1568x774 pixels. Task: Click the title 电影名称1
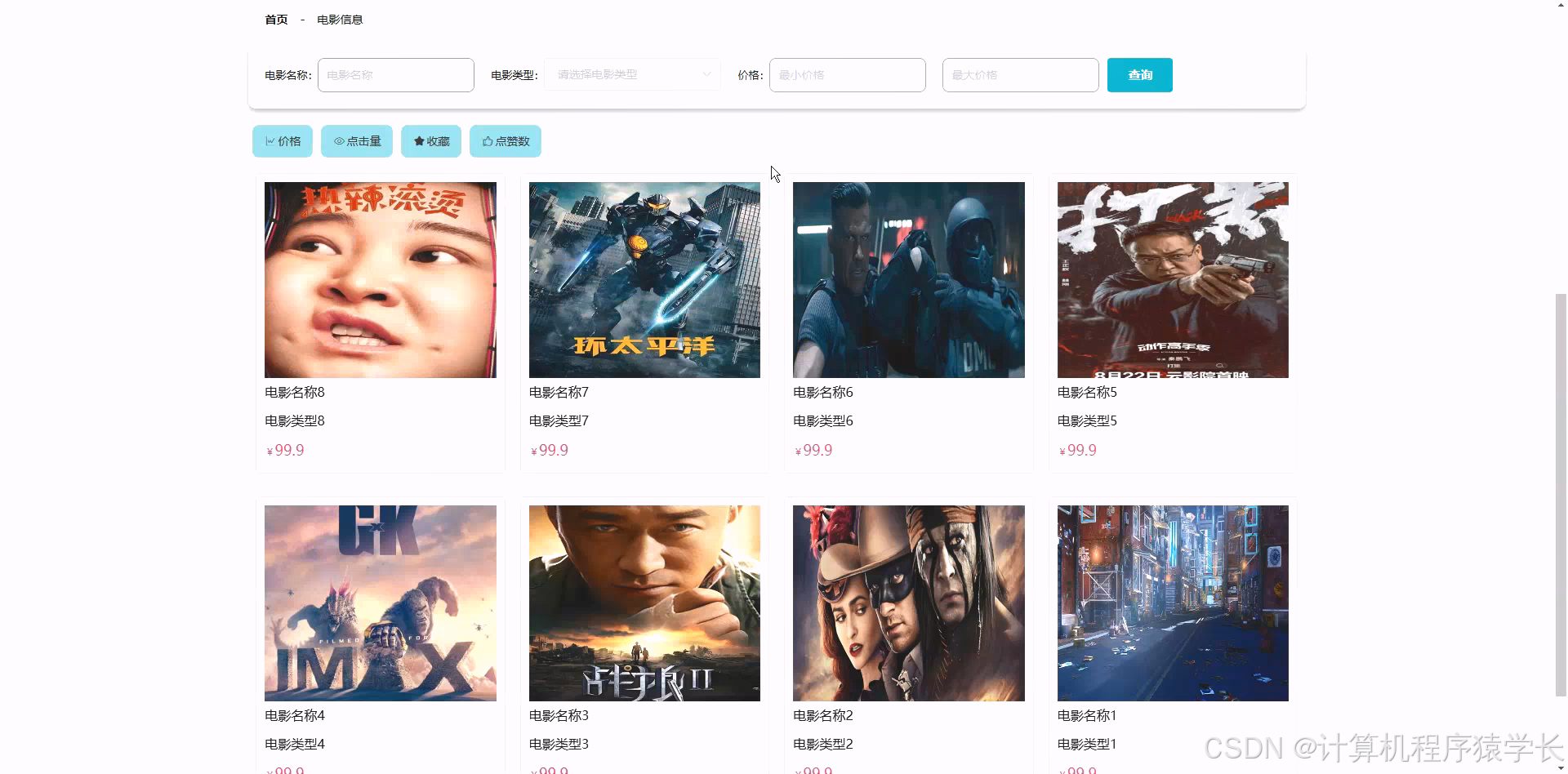(1087, 716)
